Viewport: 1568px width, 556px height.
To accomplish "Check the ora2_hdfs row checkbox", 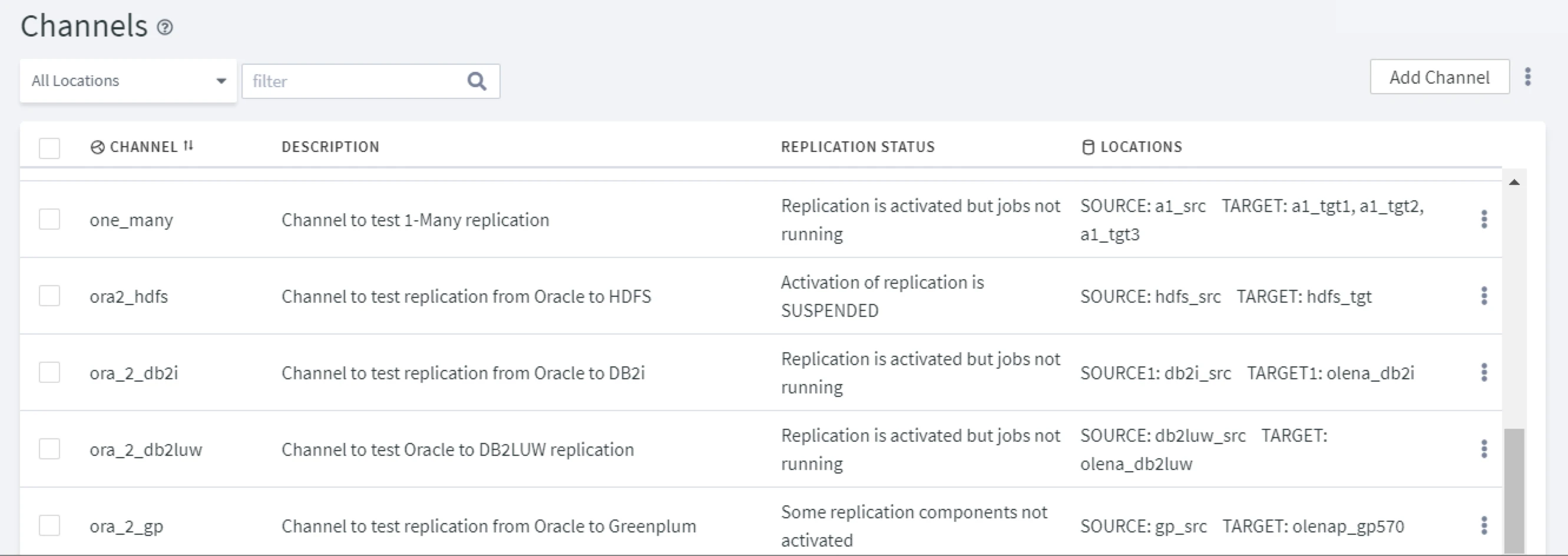I will click(49, 296).
